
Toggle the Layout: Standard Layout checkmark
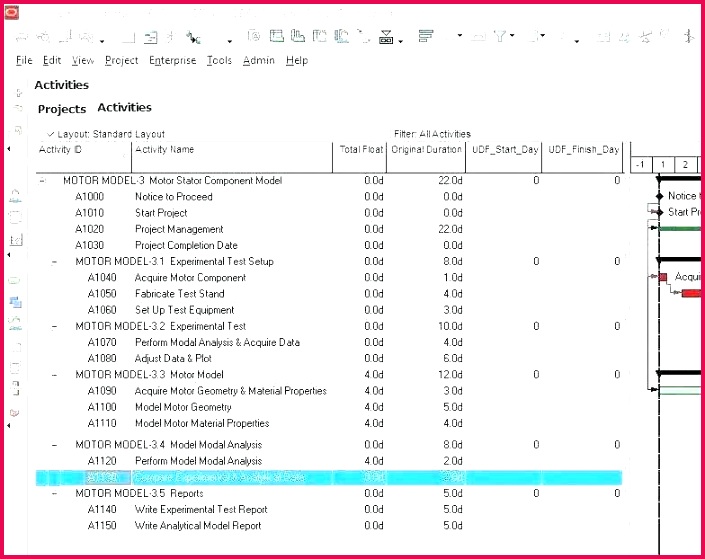click(50, 134)
